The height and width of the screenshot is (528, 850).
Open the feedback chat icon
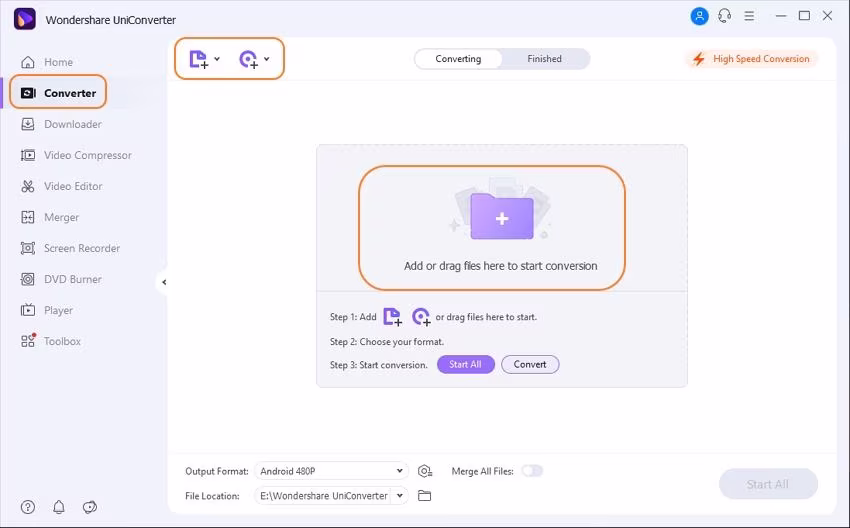coord(89,507)
